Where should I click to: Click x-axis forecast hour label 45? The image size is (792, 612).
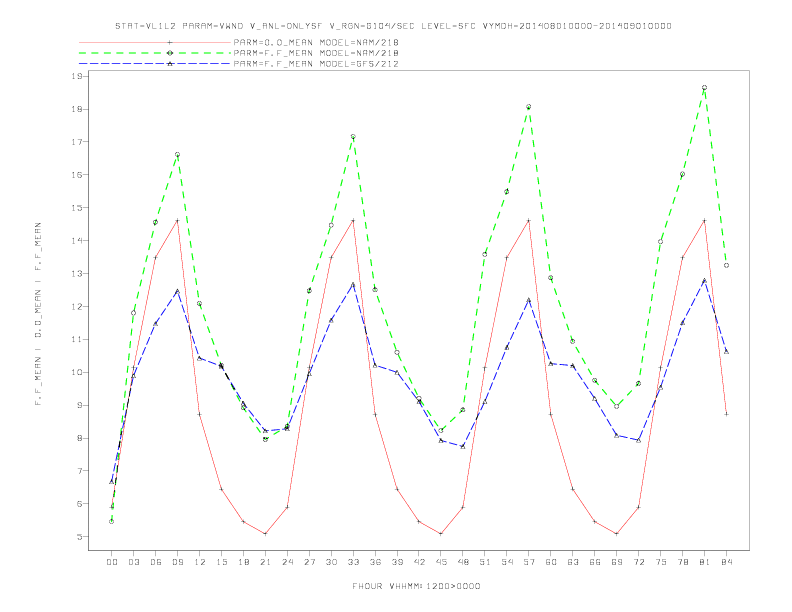pyautogui.click(x=441, y=562)
